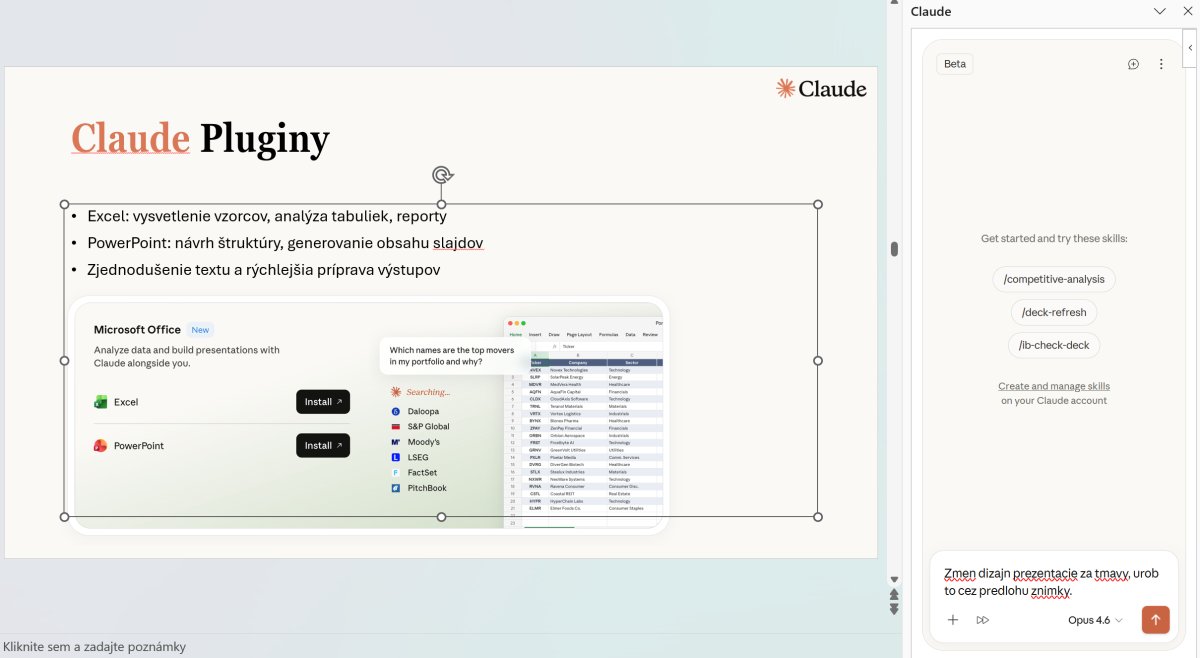Click the plus attachment icon in prompt box

tap(953, 620)
